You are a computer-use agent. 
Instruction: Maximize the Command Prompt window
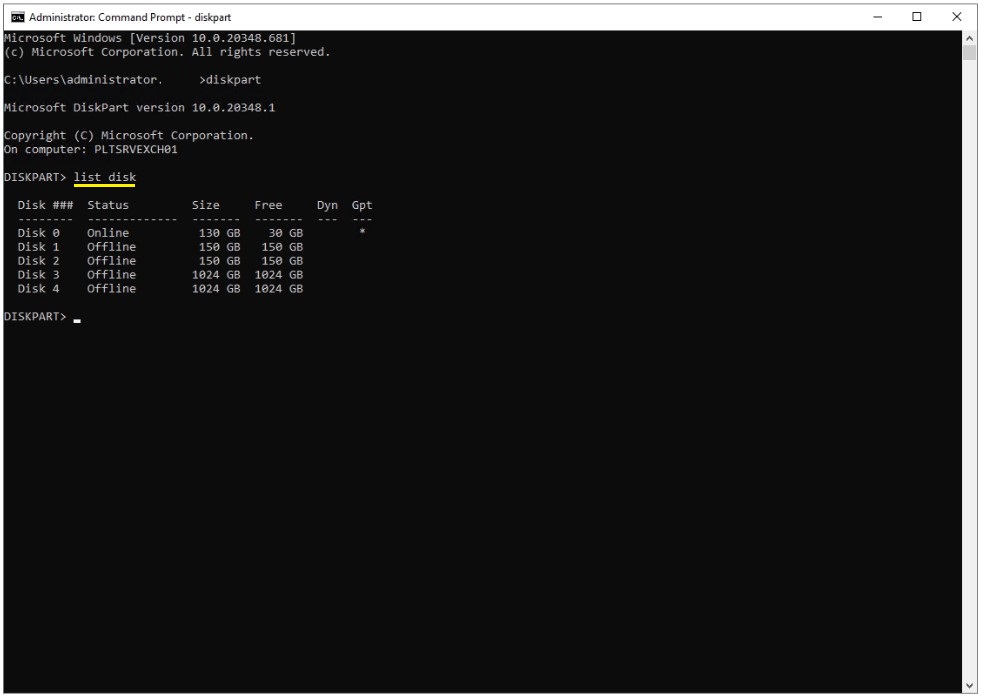coord(917,17)
